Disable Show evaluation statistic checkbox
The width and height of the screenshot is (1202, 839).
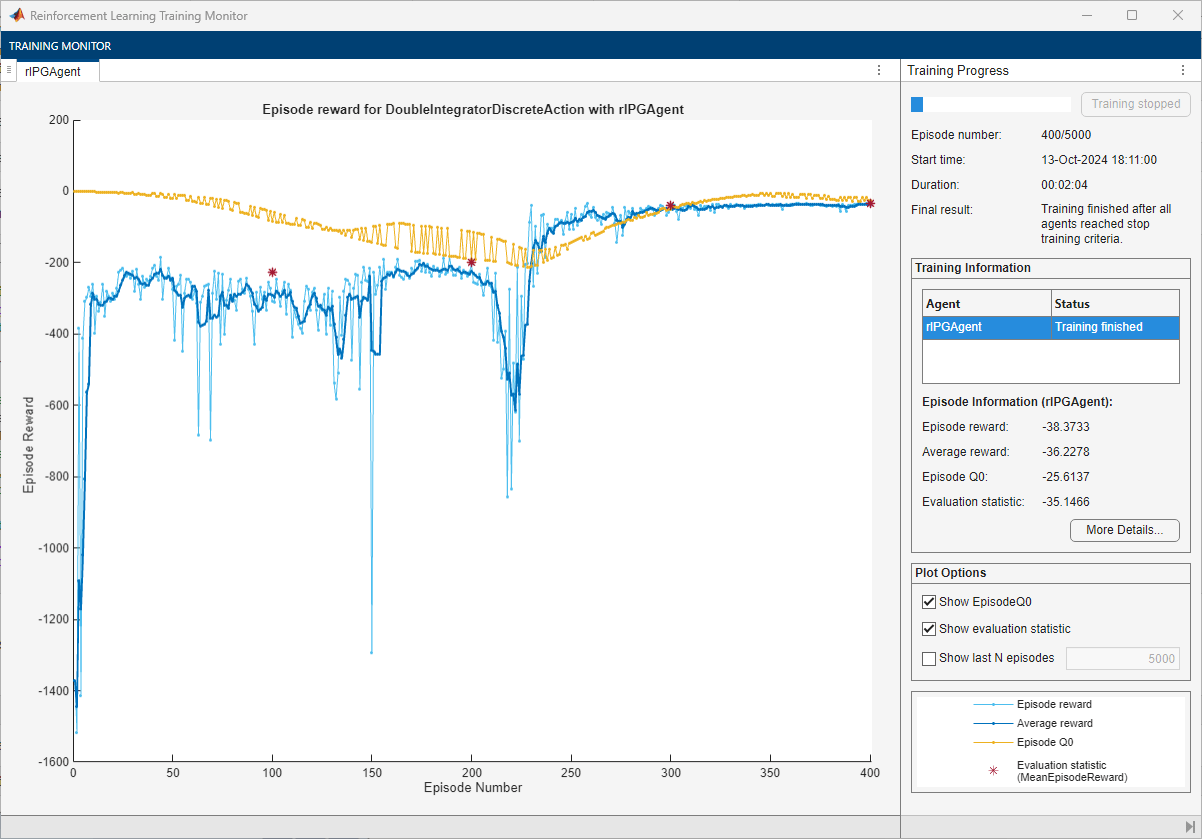pyautogui.click(x=929, y=629)
